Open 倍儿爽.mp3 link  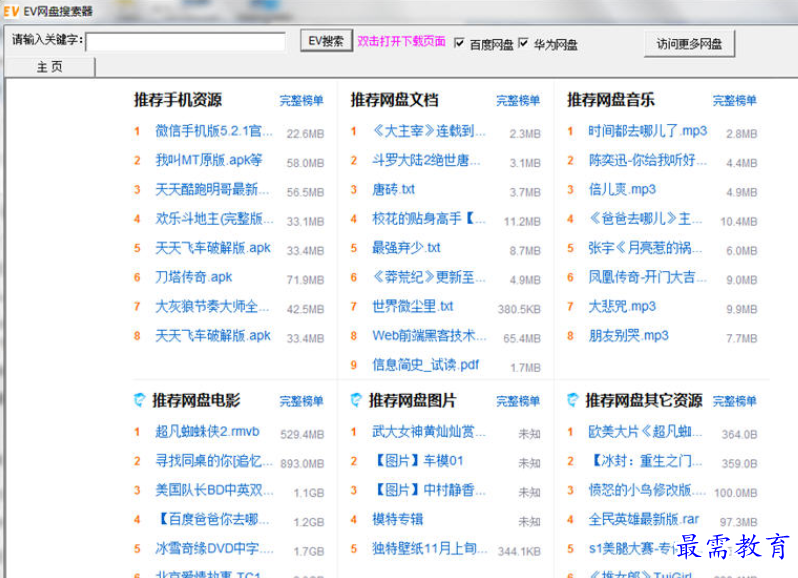pos(622,190)
